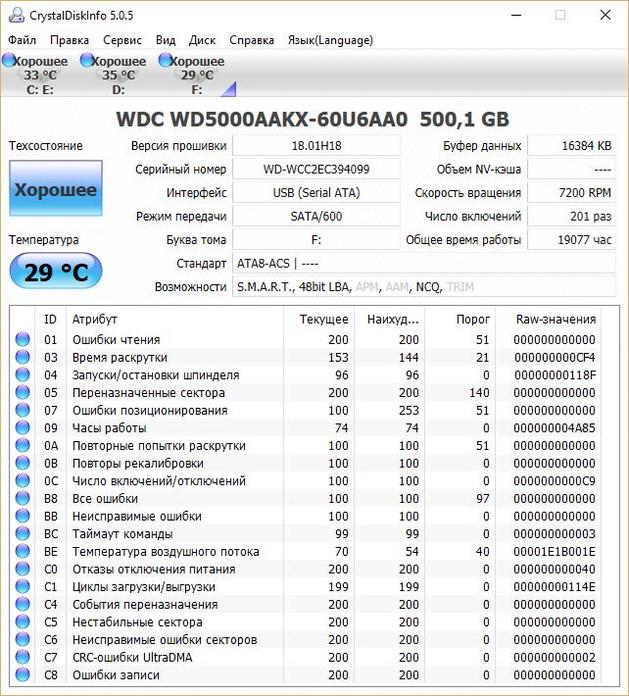Click the Порог column header

460,319
